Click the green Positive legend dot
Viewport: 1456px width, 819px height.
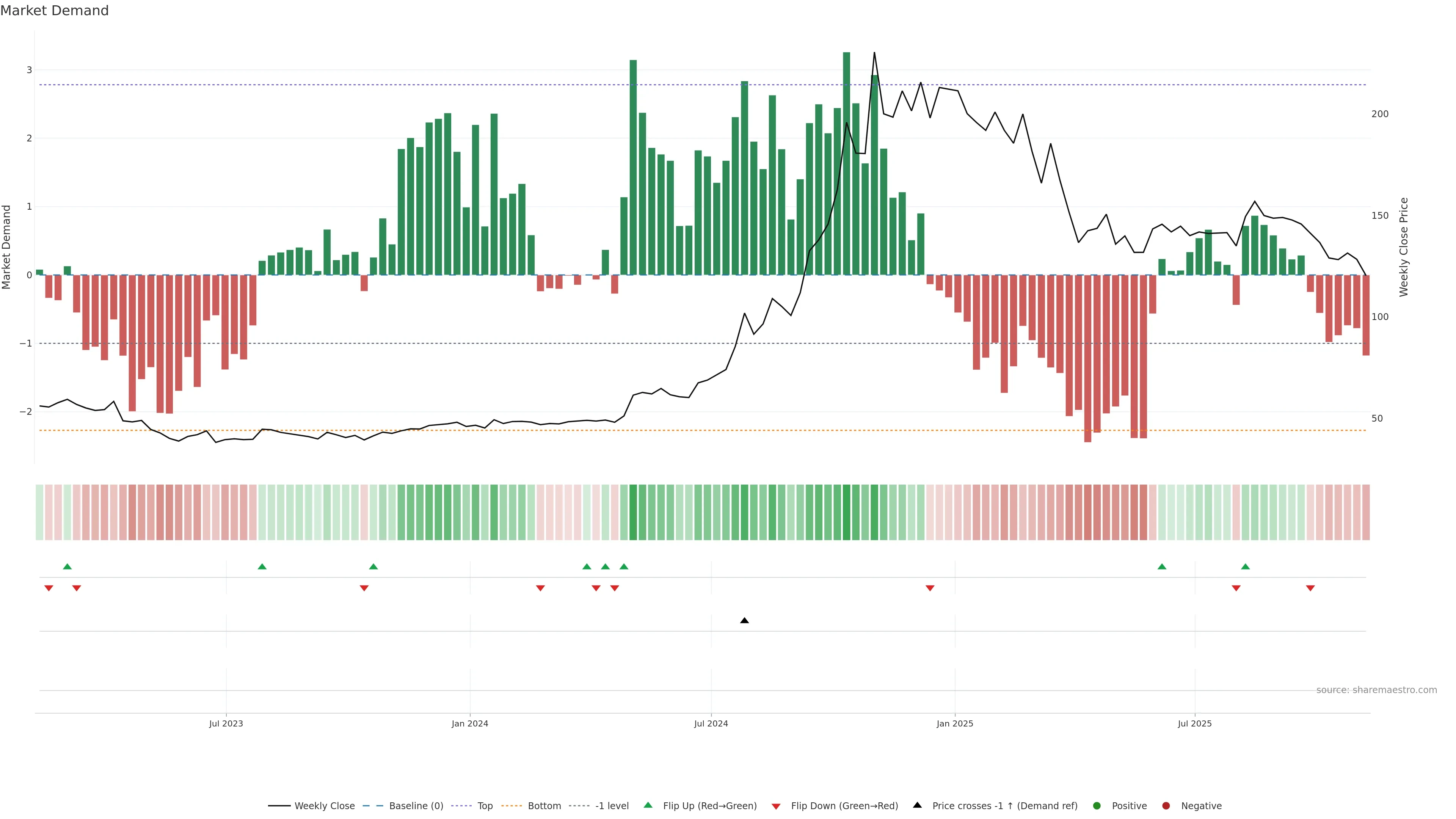(x=1097, y=806)
